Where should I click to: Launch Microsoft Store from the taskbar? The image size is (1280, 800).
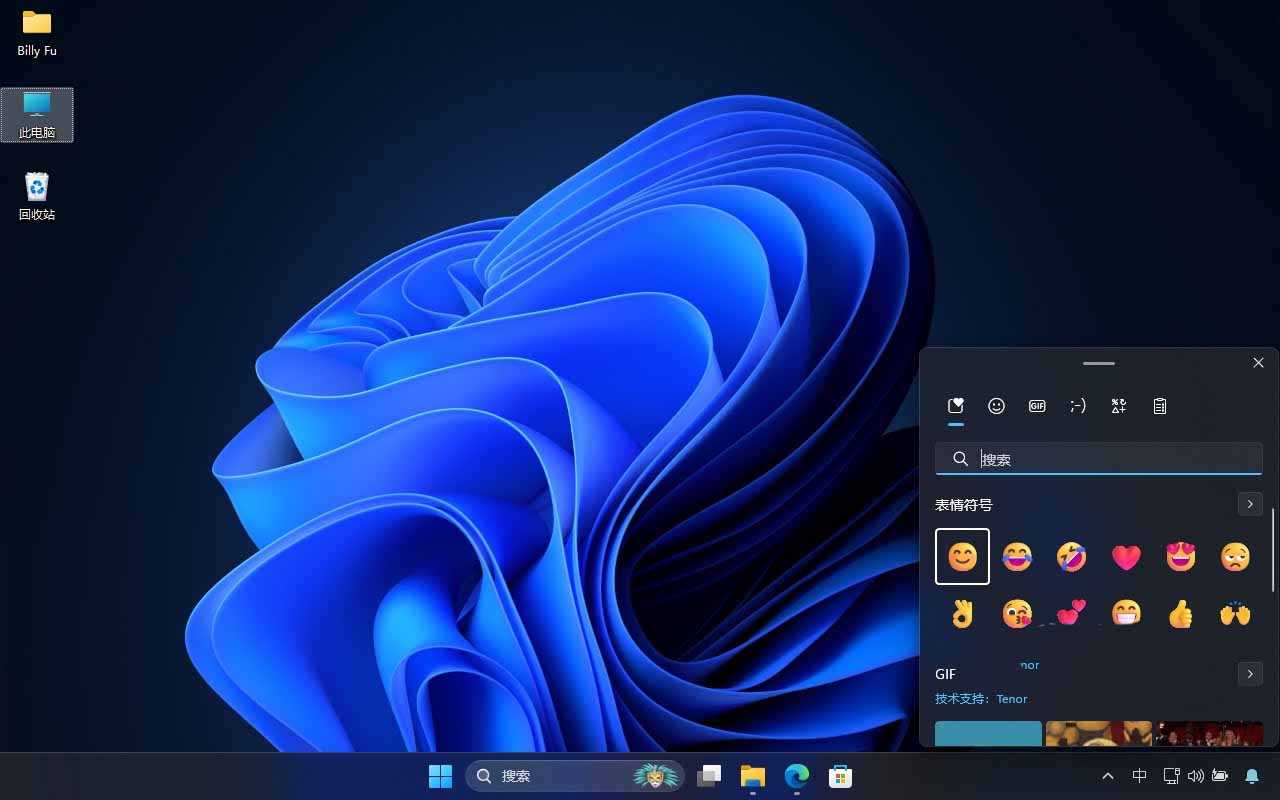coord(840,776)
